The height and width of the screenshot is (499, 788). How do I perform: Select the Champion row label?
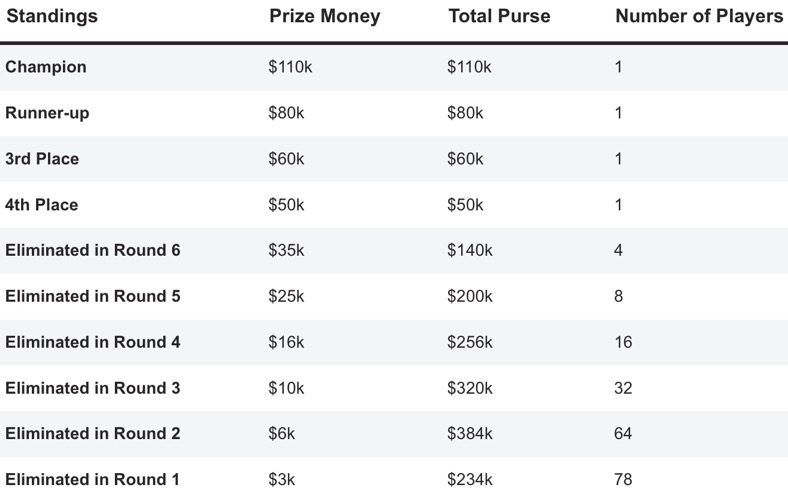click(46, 67)
